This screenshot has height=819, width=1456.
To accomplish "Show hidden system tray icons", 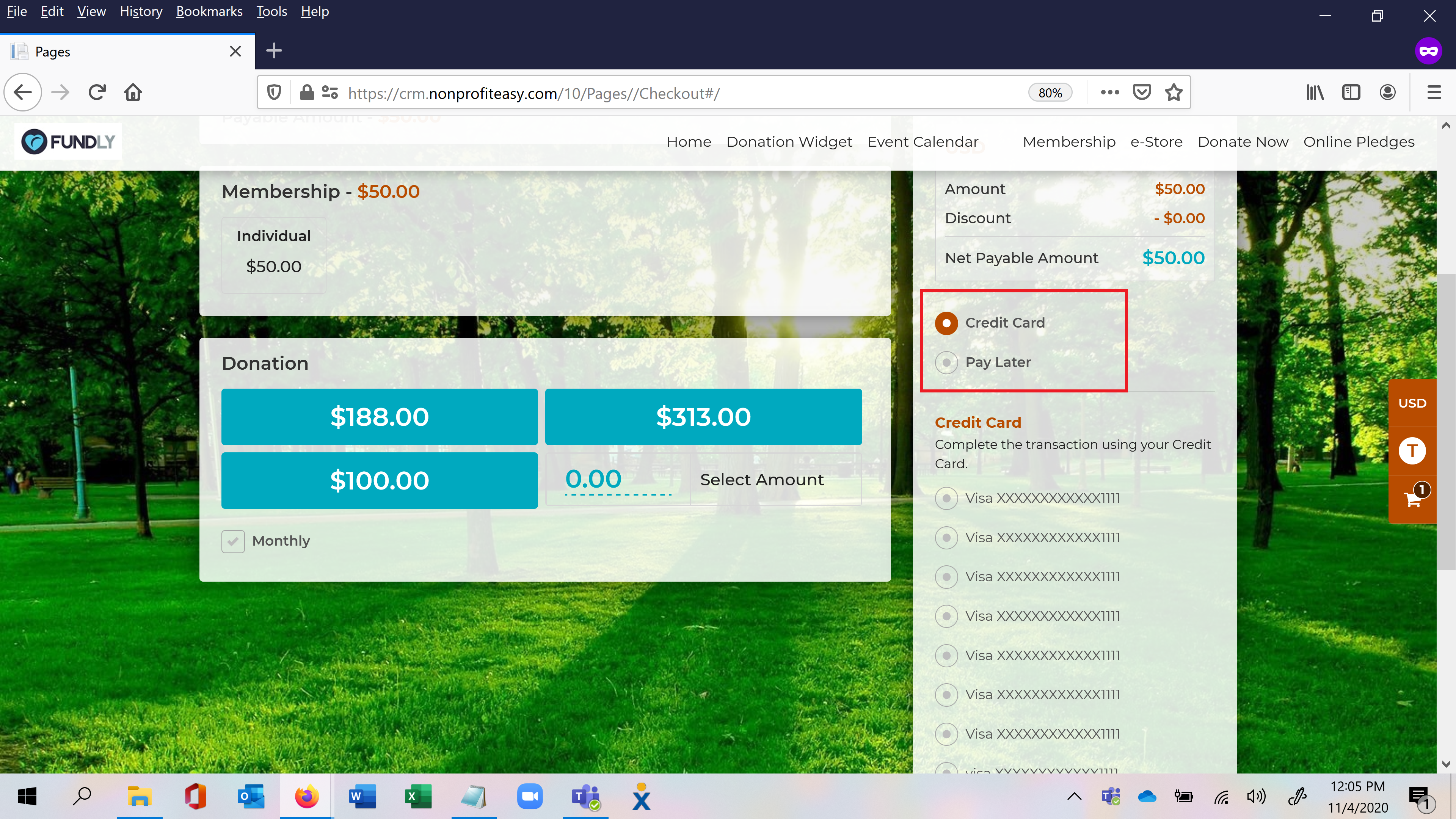I will click(x=1074, y=797).
